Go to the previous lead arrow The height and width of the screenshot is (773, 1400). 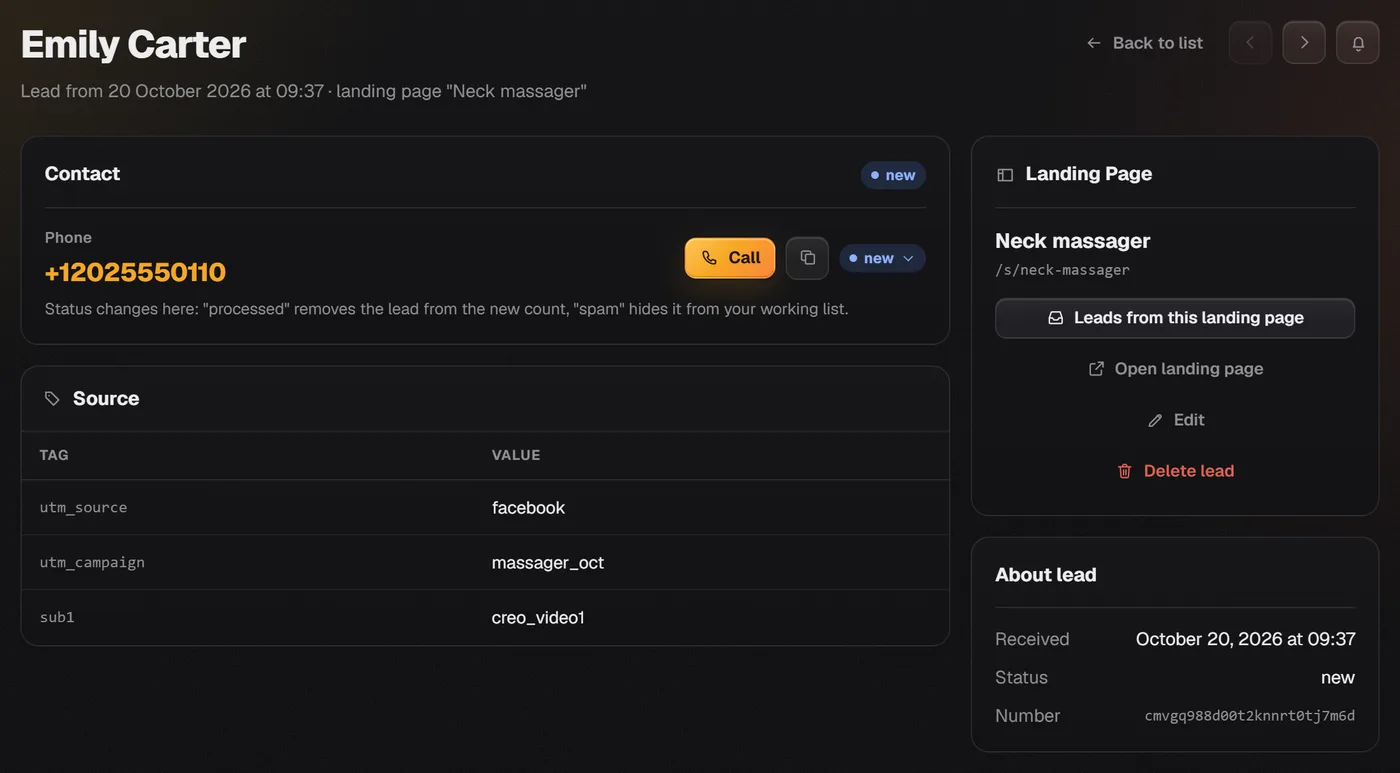(1250, 43)
